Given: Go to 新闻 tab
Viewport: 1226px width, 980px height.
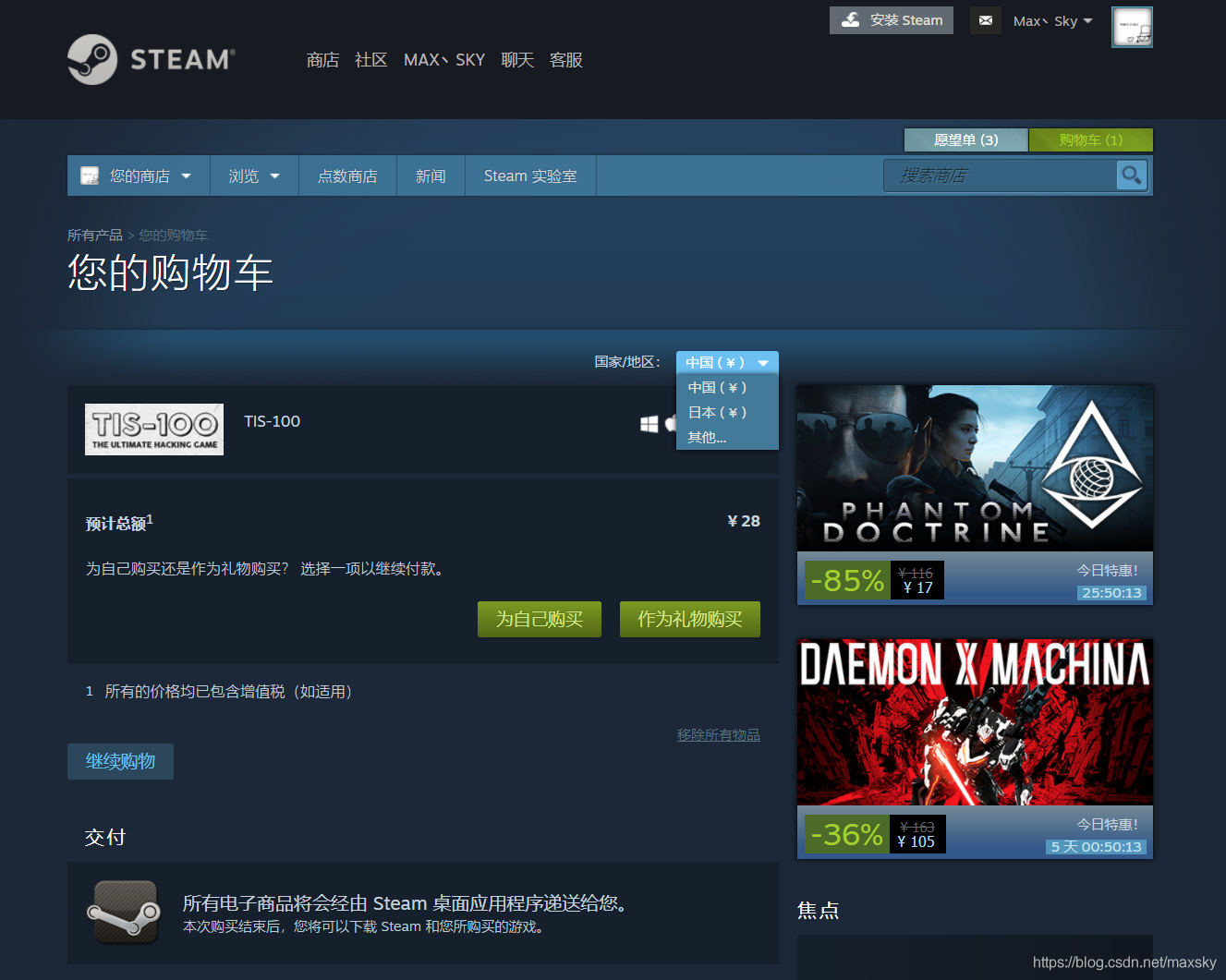Looking at the screenshot, I should 431,175.
